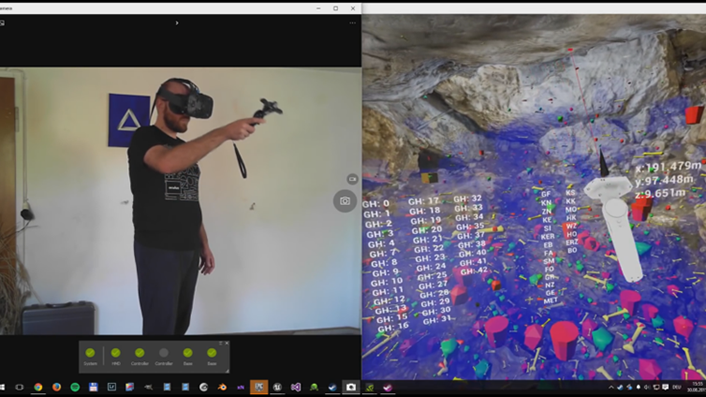Screen dimensions: 706x397
Task: Switch to video mode in Camera app
Action: (352, 179)
